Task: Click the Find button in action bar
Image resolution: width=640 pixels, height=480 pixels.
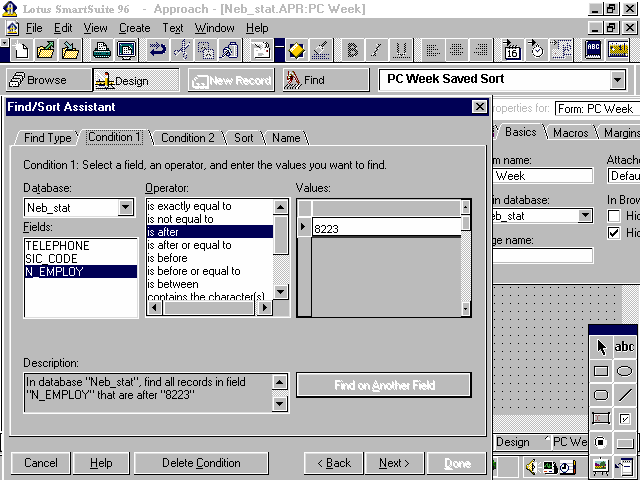Action: coord(325,80)
